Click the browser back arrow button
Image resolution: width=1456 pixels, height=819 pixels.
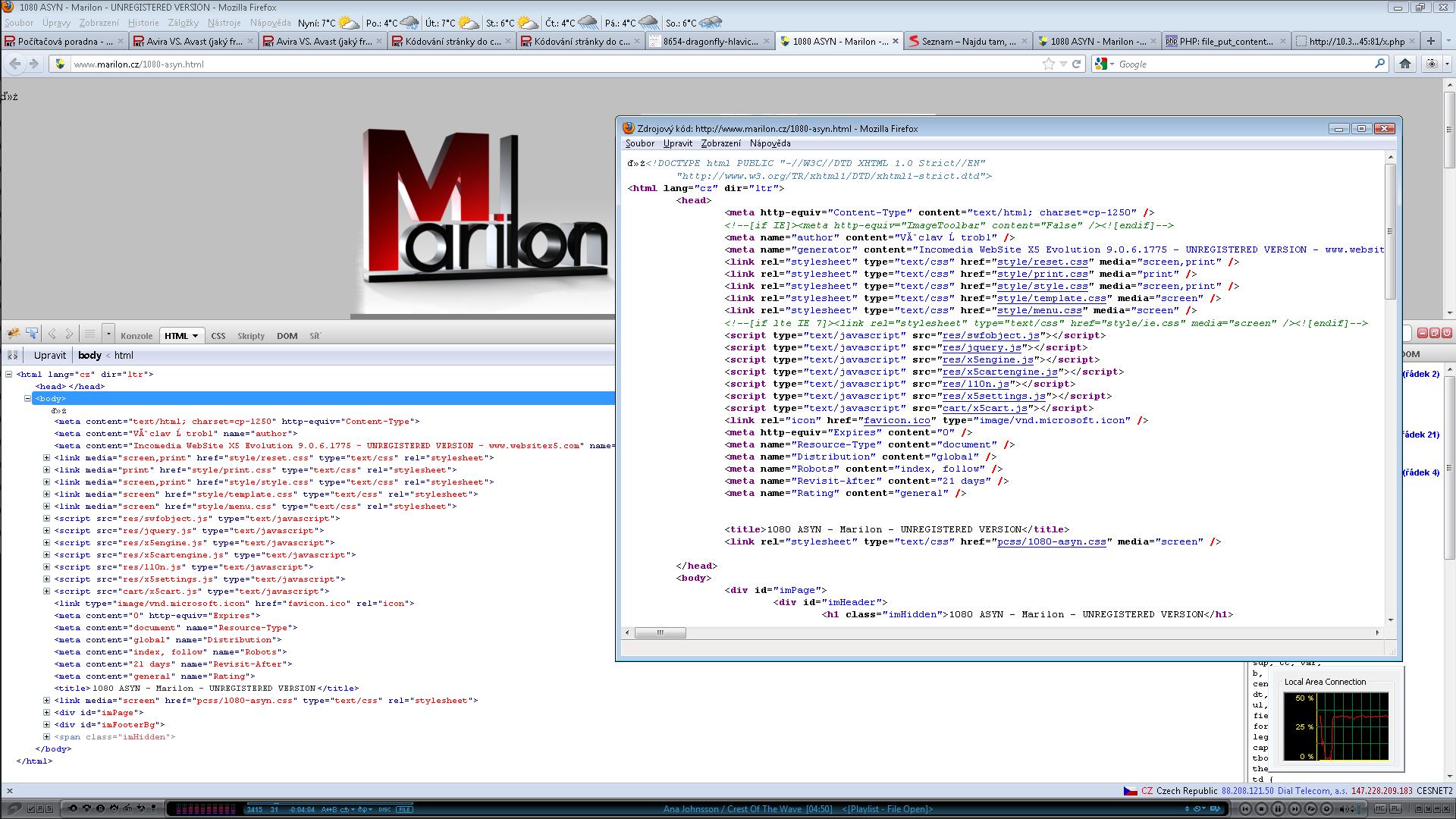point(15,64)
